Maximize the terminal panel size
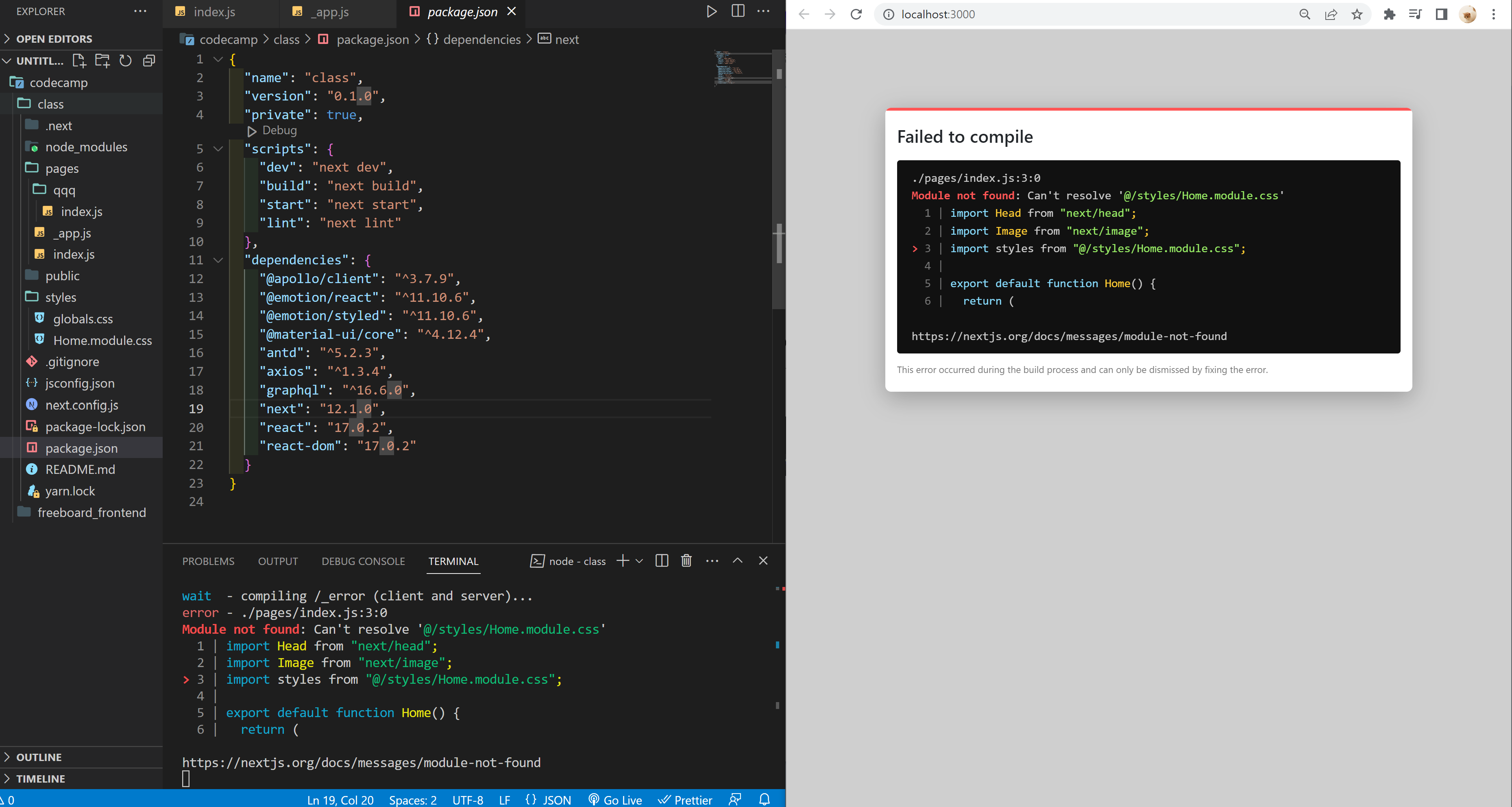Viewport: 1512px width, 807px height. [x=738, y=561]
